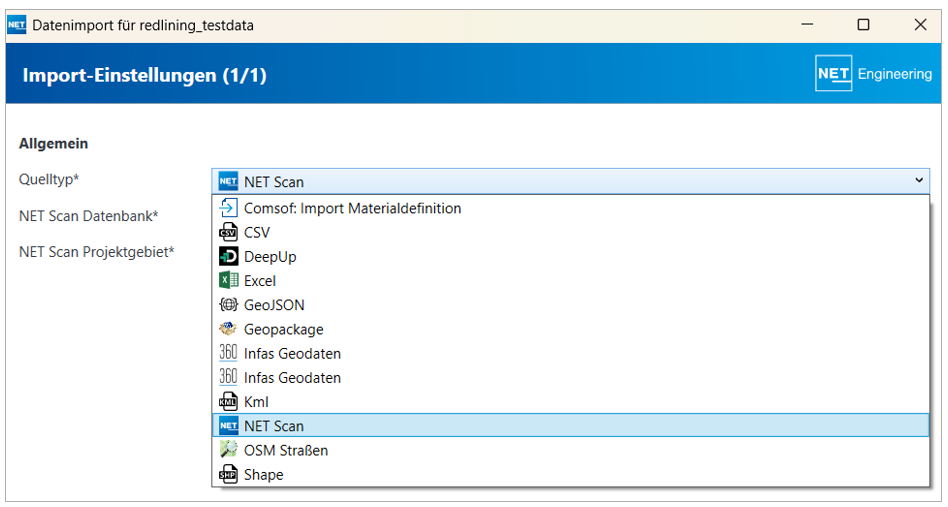Click the NET Engineering logo in header
The height and width of the screenshot is (507, 948).
[873, 73]
